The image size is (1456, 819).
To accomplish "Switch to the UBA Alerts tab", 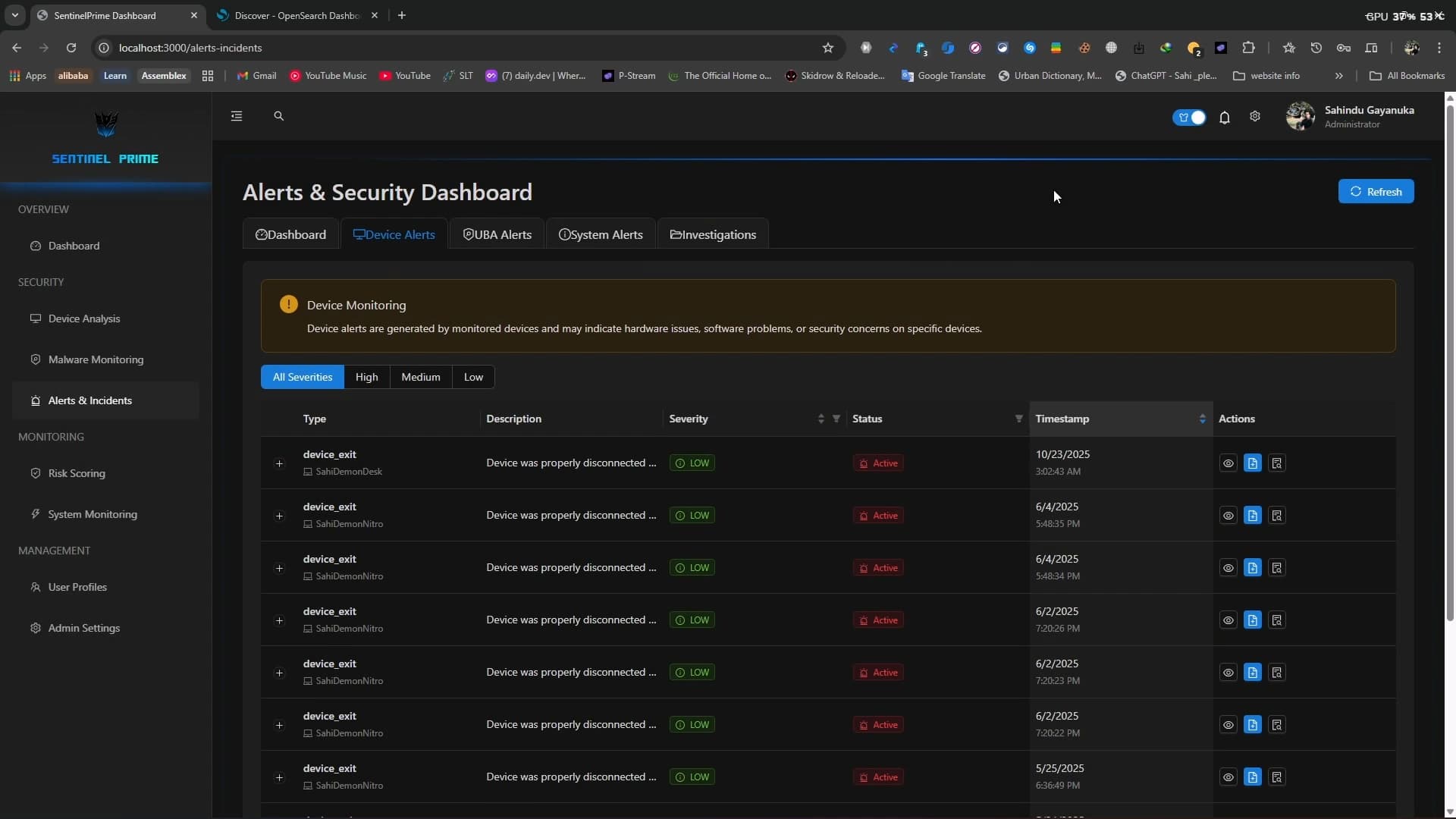I will (497, 234).
